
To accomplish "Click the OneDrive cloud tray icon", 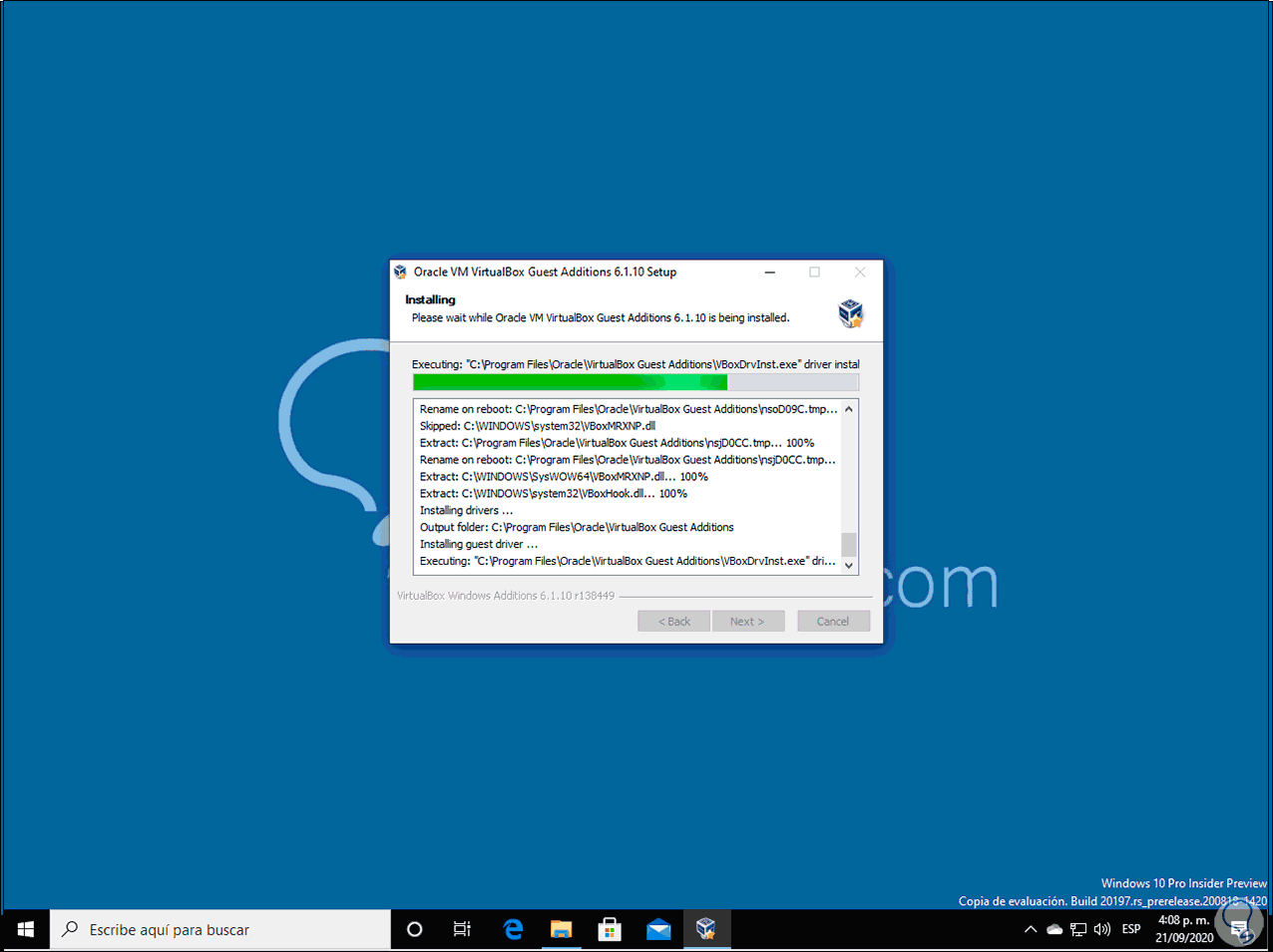I will [1055, 929].
